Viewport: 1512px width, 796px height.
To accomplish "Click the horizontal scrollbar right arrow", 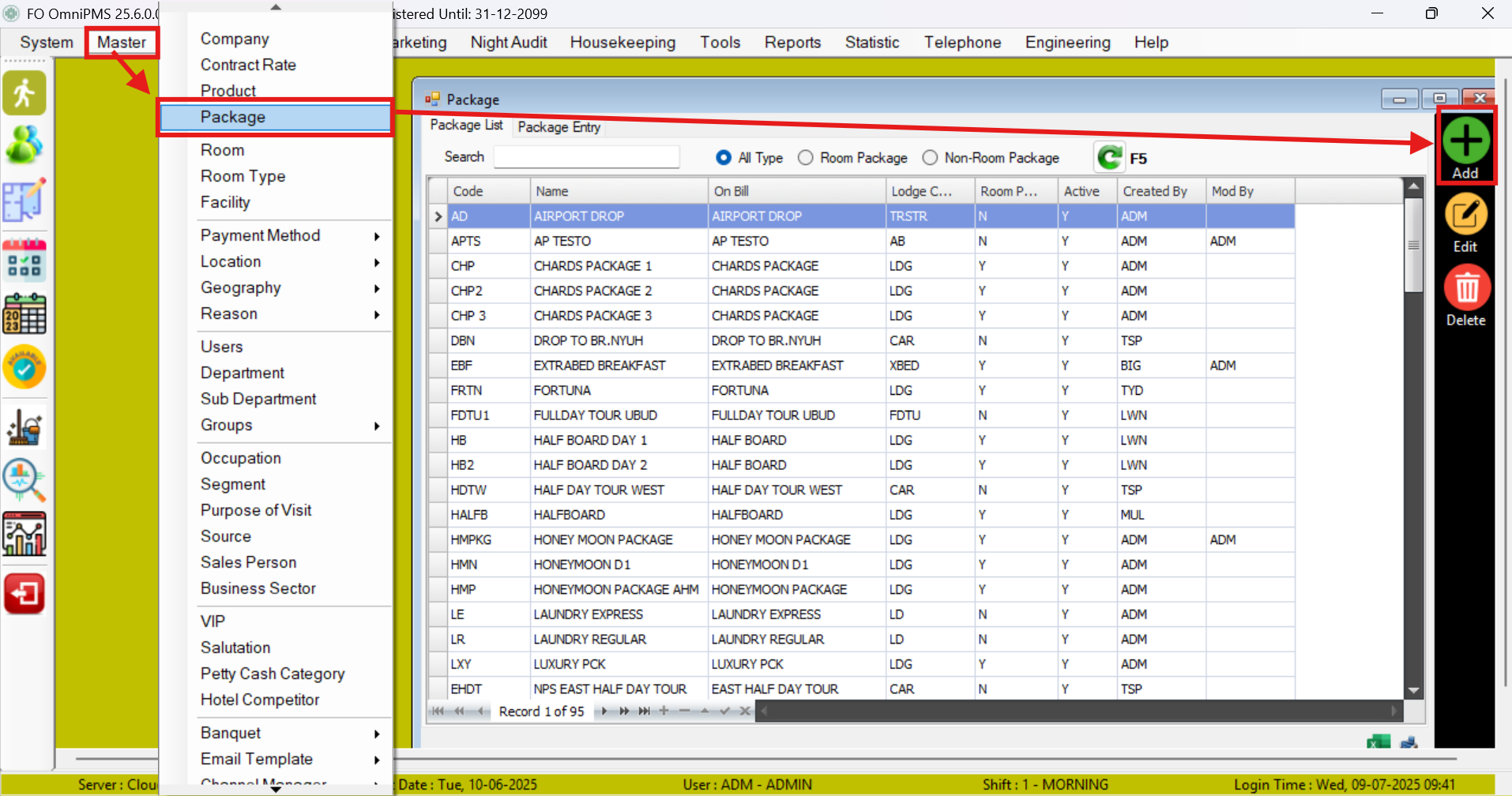I will [1395, 711].
